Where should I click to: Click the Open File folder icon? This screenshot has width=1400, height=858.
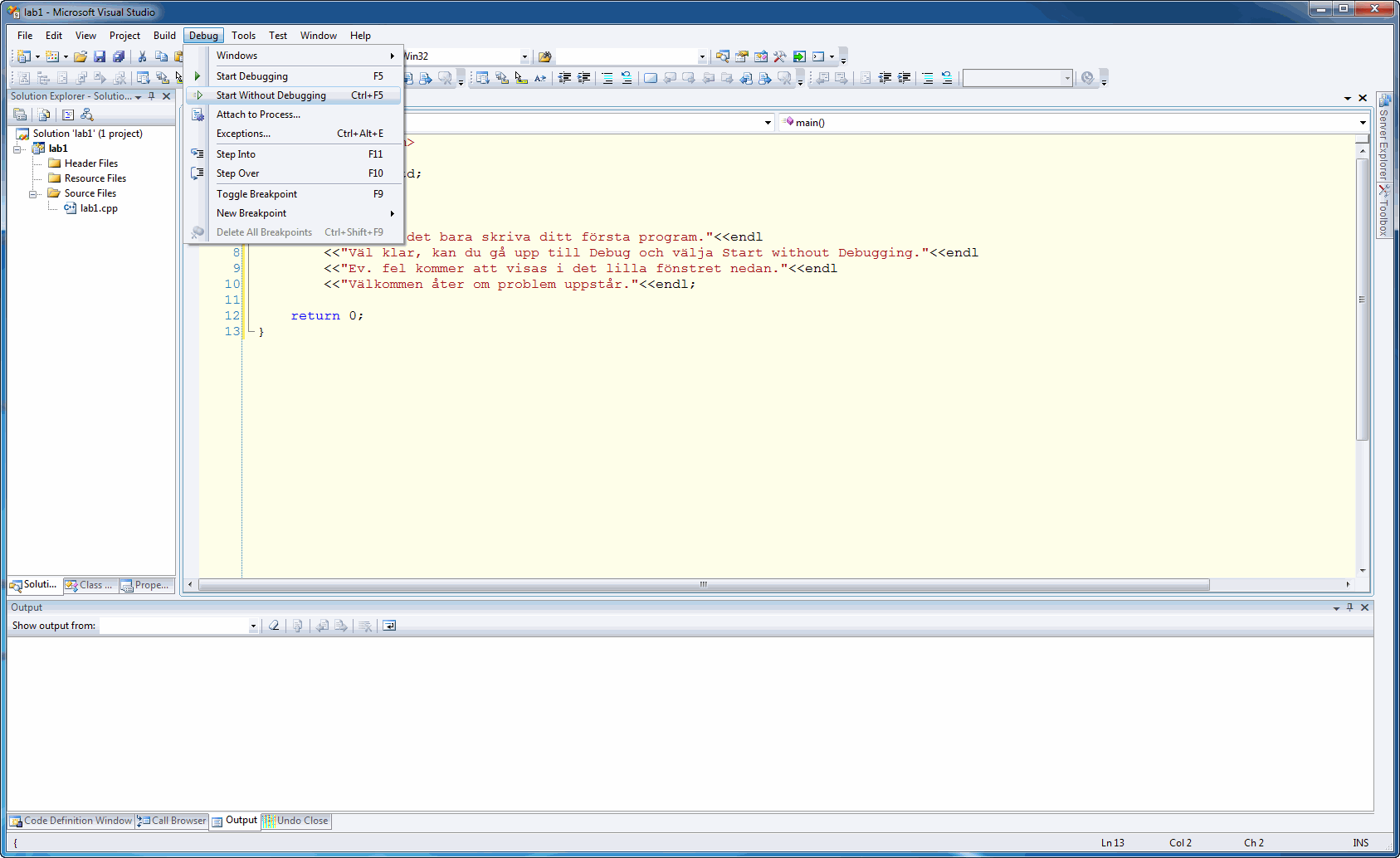(x=80, y=56)
